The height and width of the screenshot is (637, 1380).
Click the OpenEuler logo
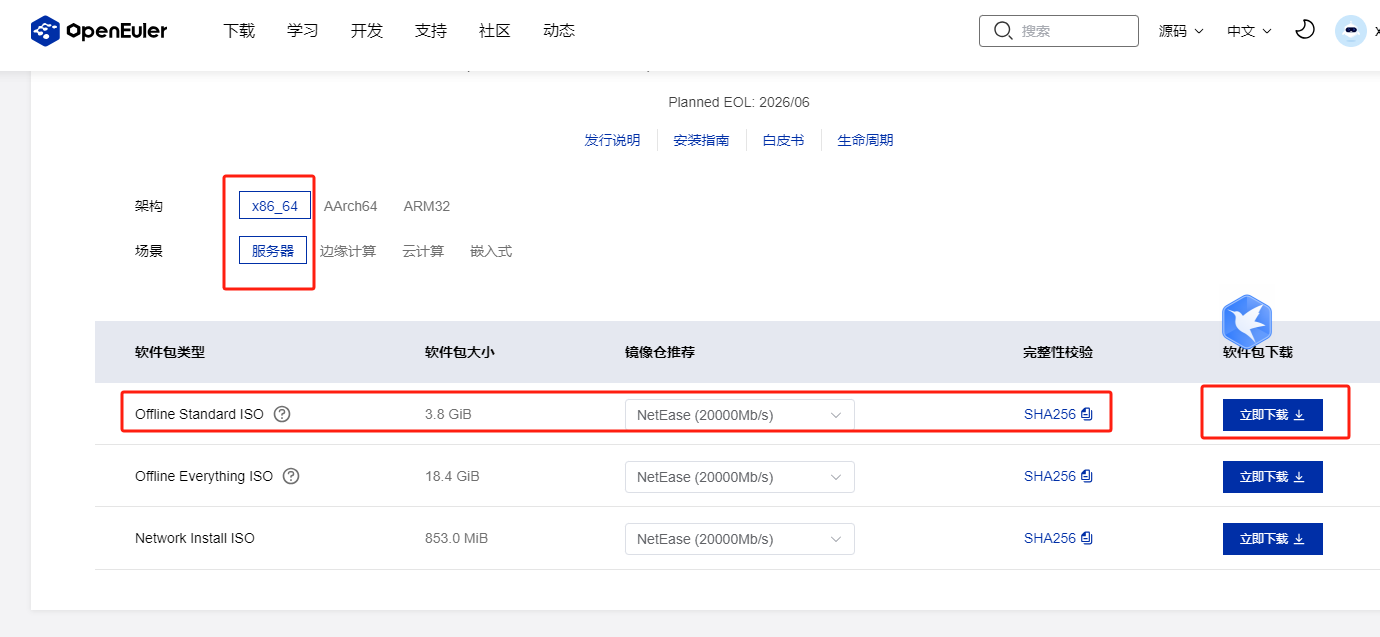click(99, 31)
